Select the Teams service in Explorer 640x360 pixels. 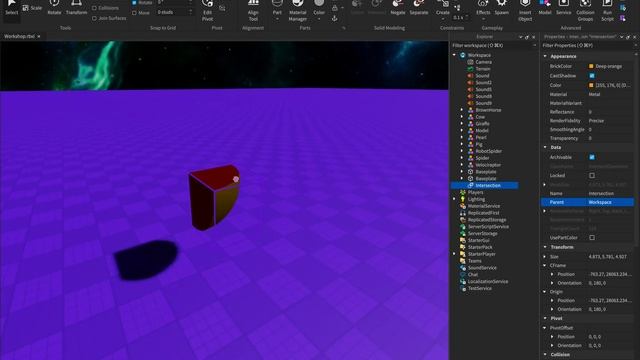tap(474, 261)
